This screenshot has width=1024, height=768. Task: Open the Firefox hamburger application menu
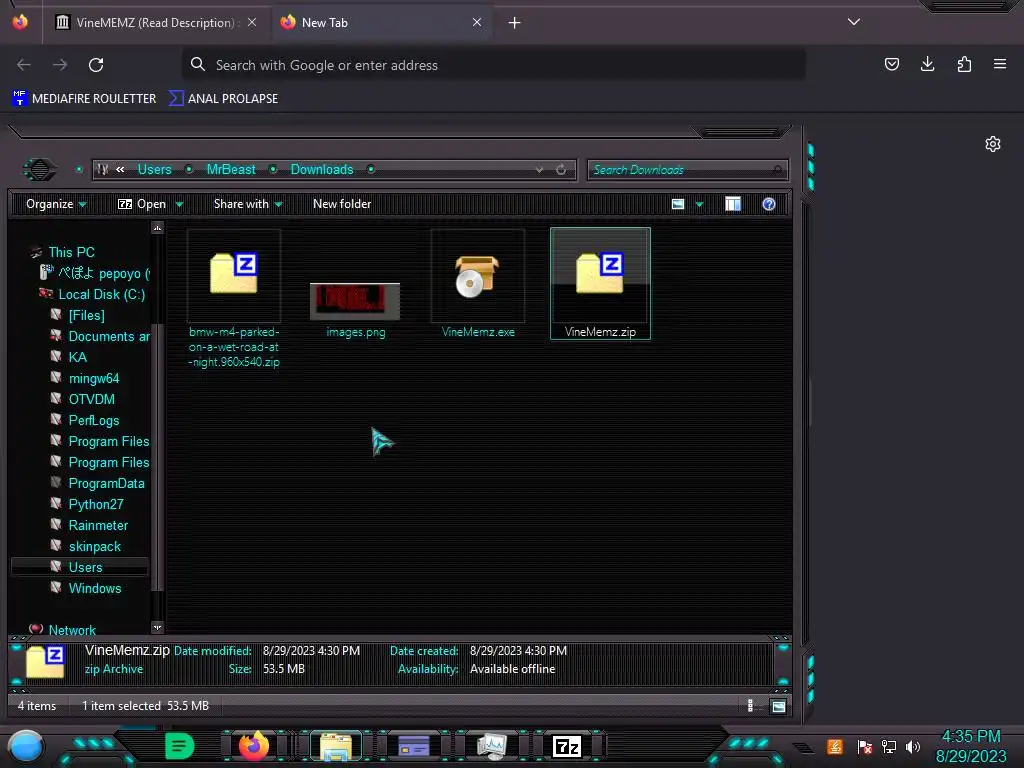coord(1000,64)
